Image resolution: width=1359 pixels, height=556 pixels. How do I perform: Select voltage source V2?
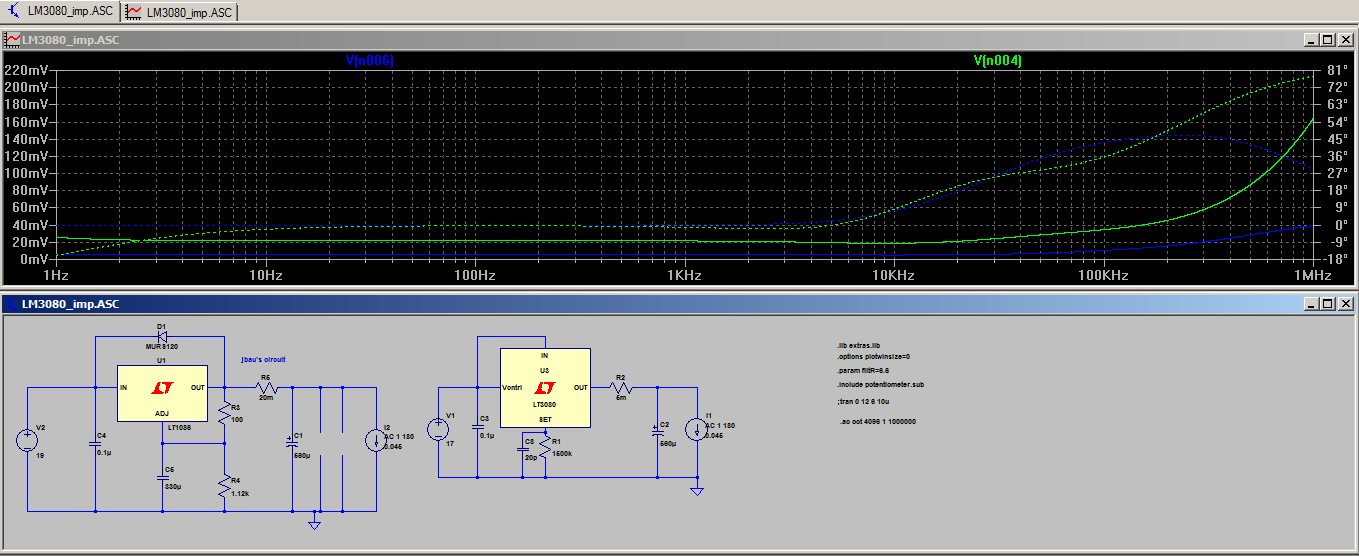pos(27,441)
